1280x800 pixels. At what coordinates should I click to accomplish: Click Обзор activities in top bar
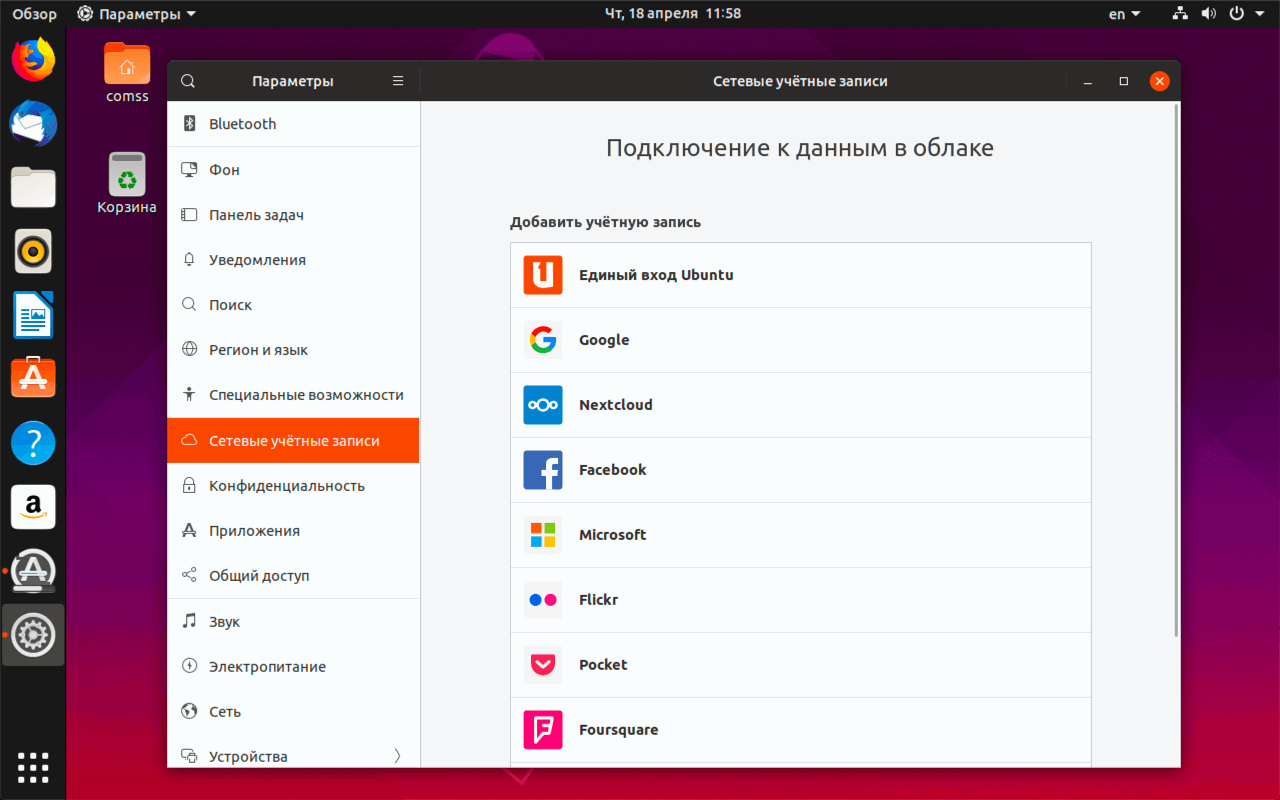click(35, 14)
